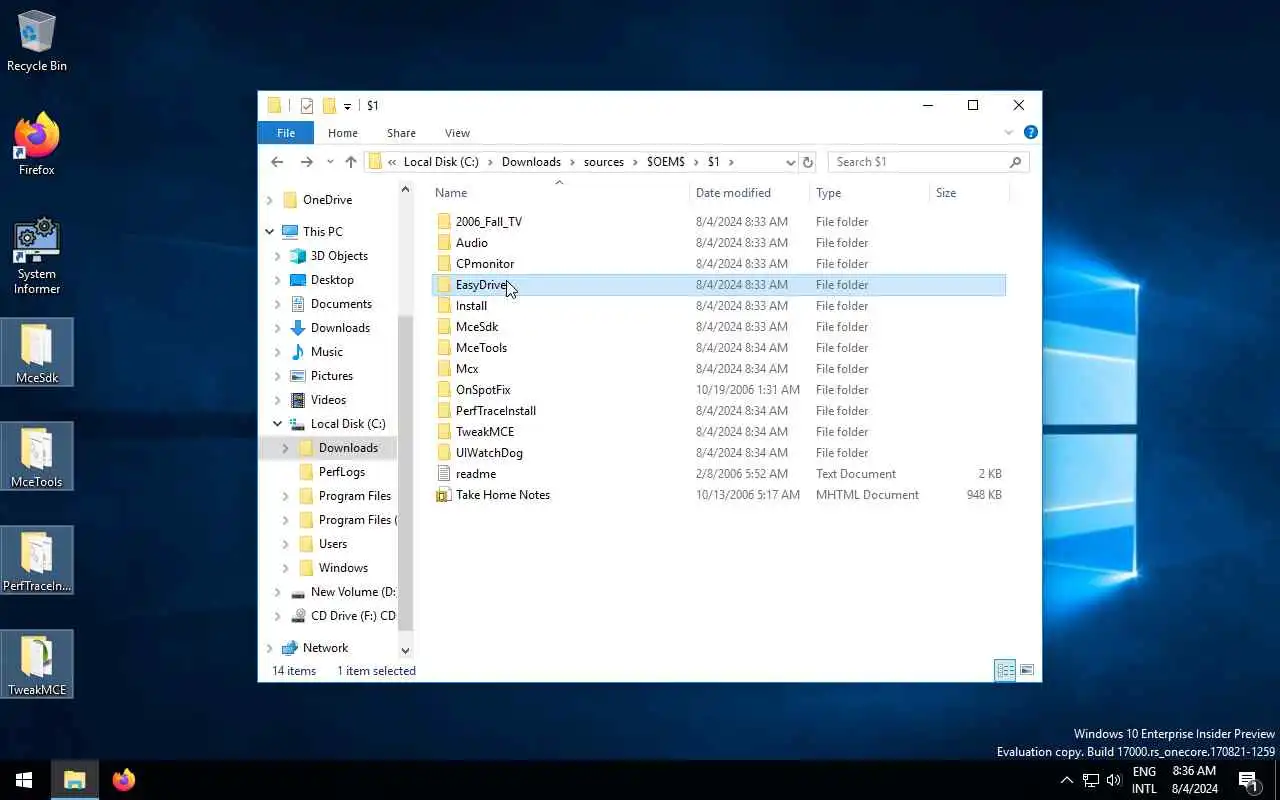Image resolution: width=1280 pixels, height=800 pixels.
Task: Sort by the Type column header
Action: click(869, 193)
